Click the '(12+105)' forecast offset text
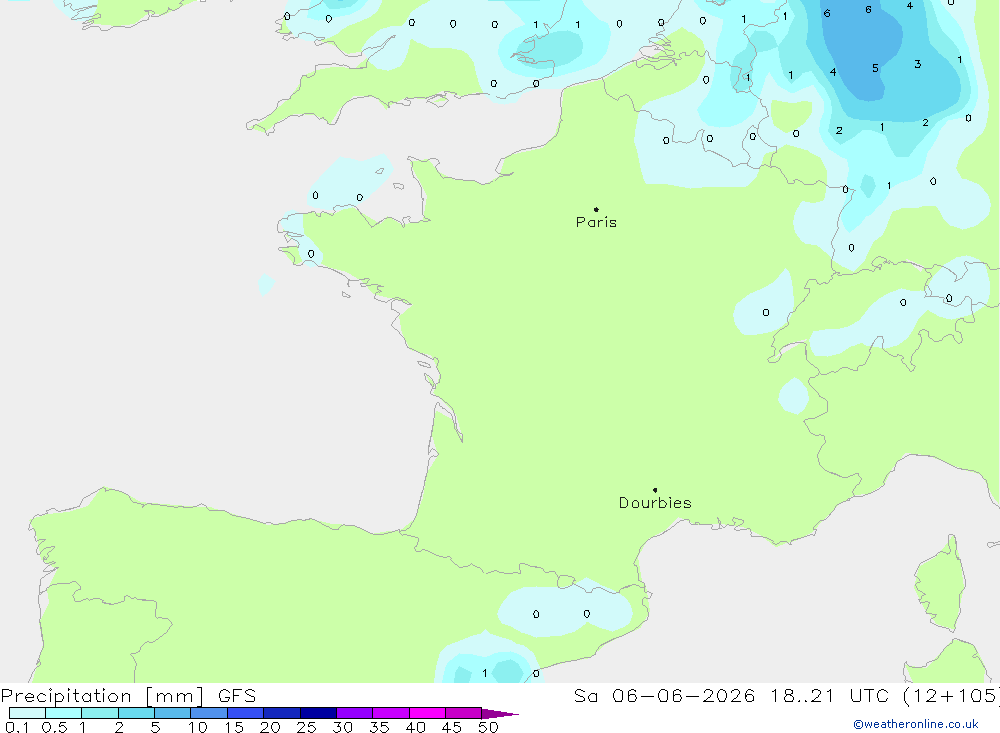The height and width of the screenshot is (733, 1000). tap(952, 696)
